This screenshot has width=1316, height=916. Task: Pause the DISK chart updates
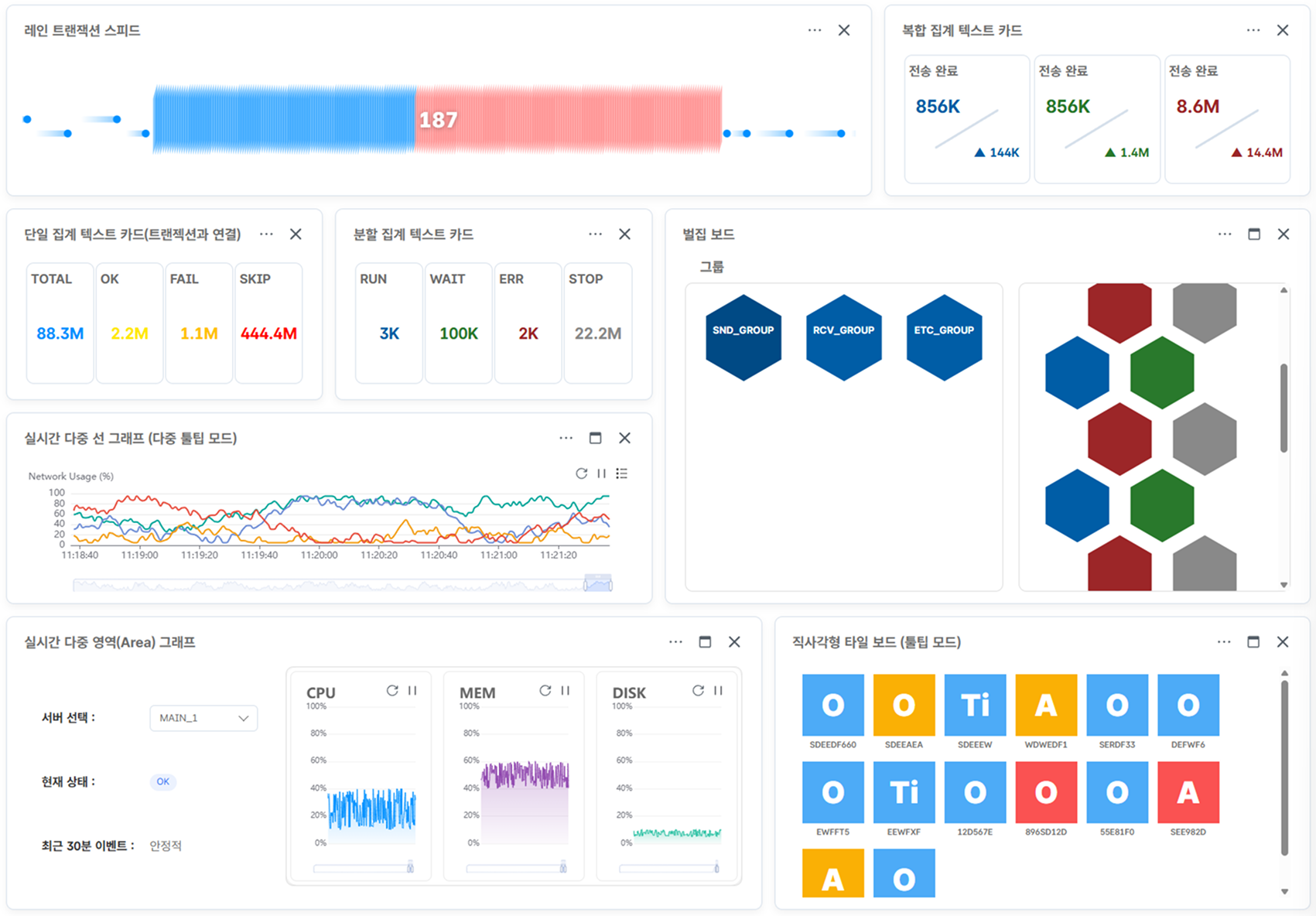pos(717,691)
